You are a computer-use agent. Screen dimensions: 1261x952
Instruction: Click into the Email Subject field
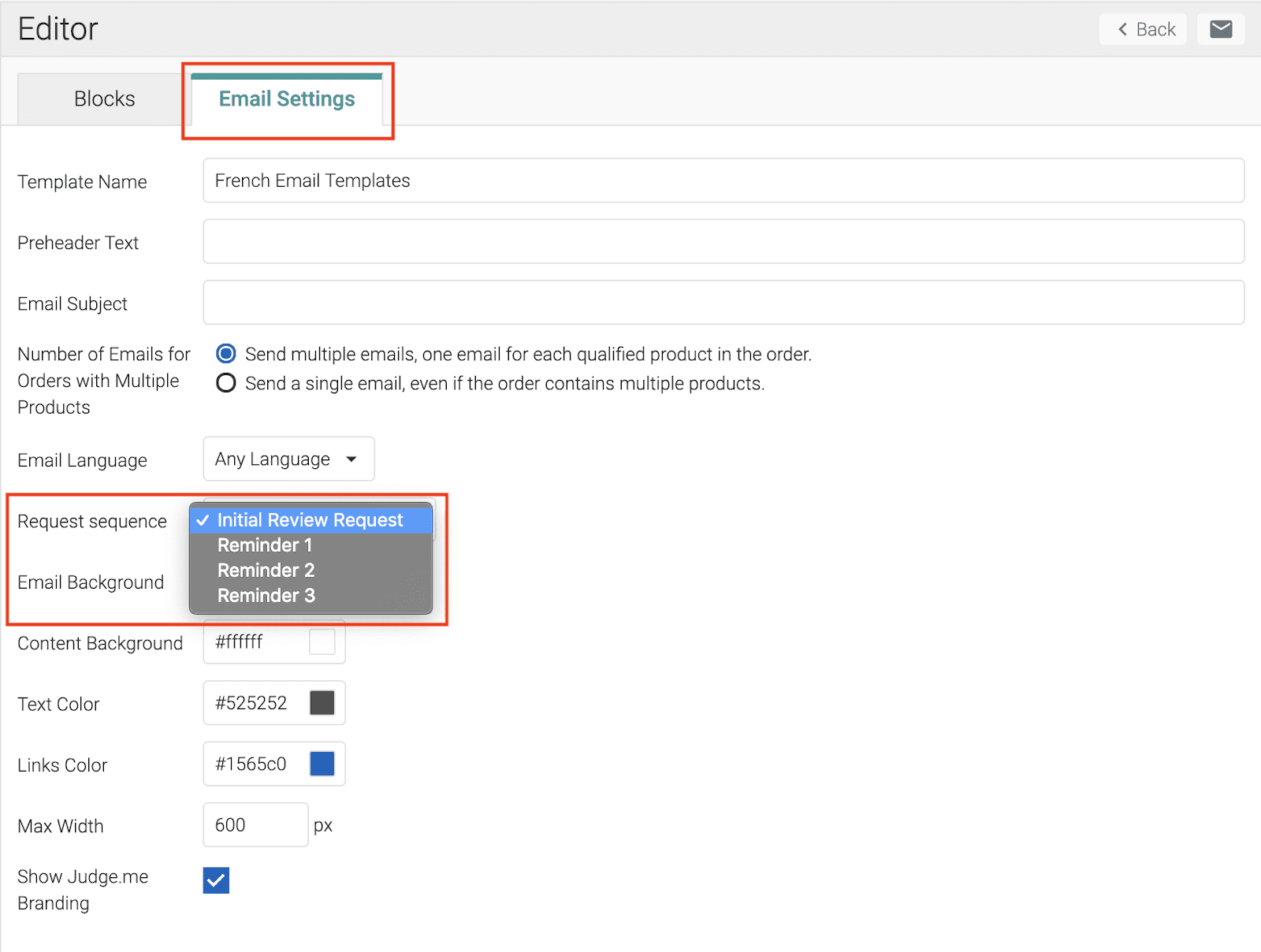[x=723, y=303]
